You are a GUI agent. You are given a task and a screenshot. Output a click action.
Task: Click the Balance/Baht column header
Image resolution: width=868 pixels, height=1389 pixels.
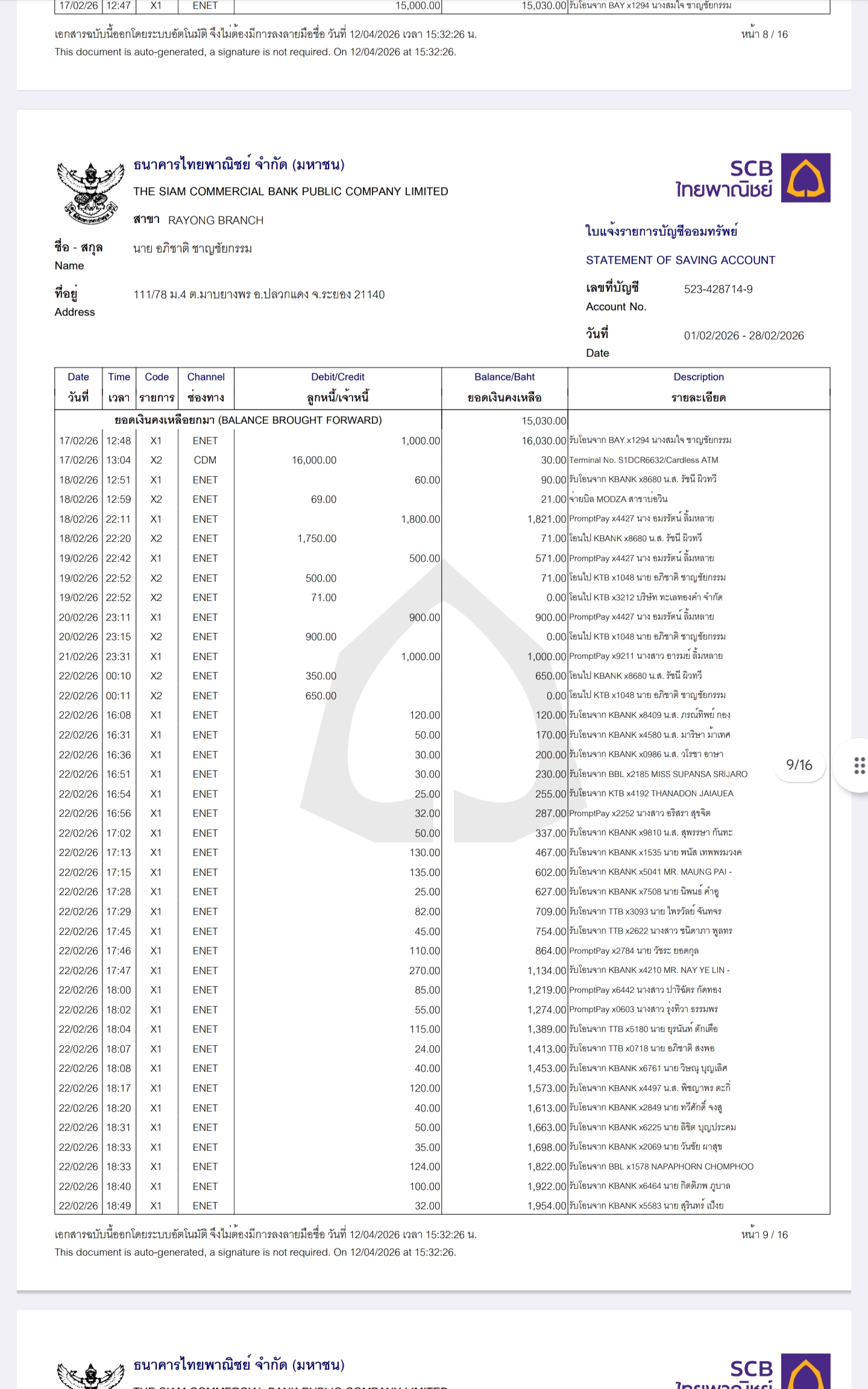coord(505,387)
